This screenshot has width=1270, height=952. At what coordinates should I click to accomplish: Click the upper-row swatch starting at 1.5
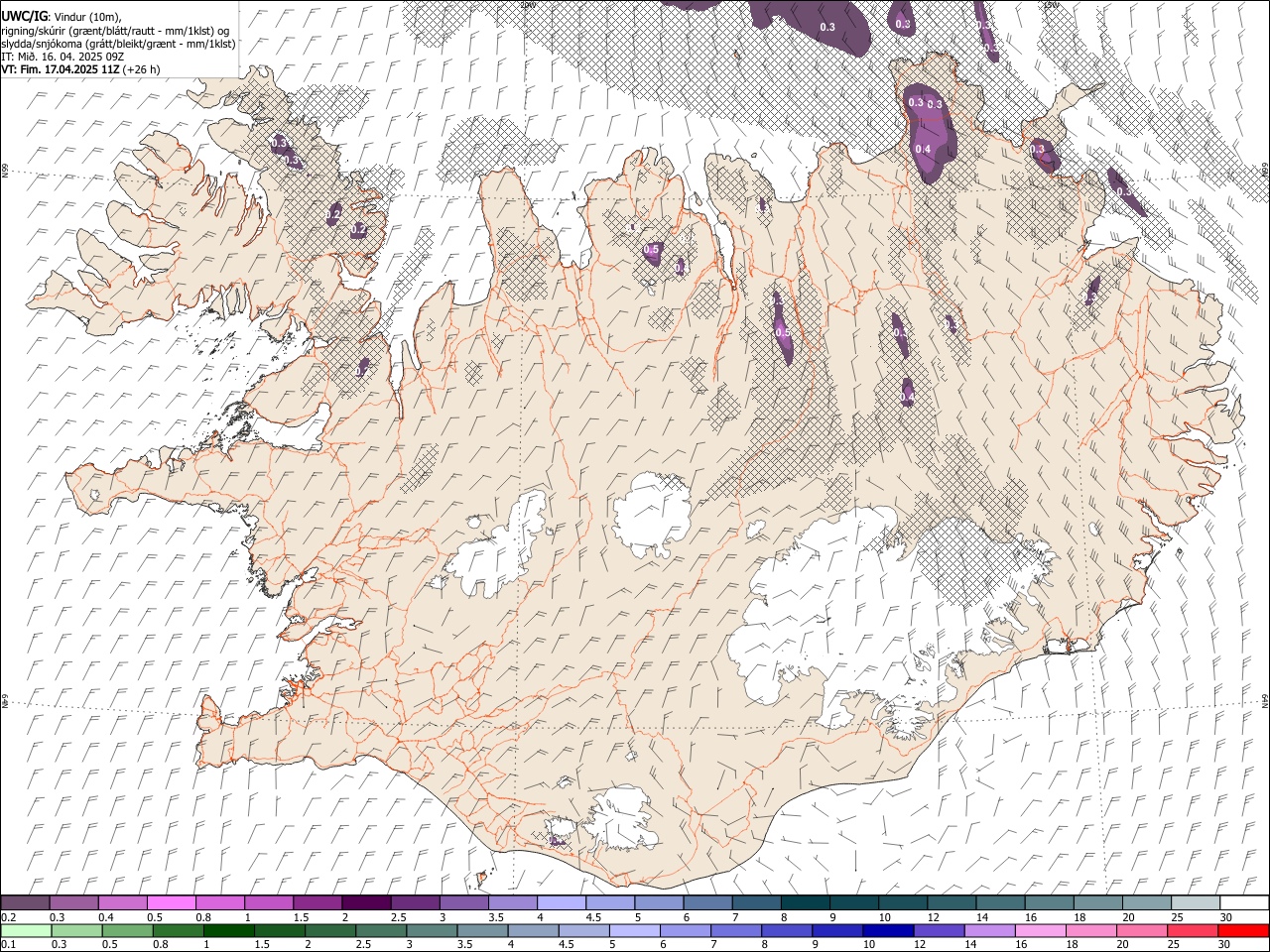317,903
